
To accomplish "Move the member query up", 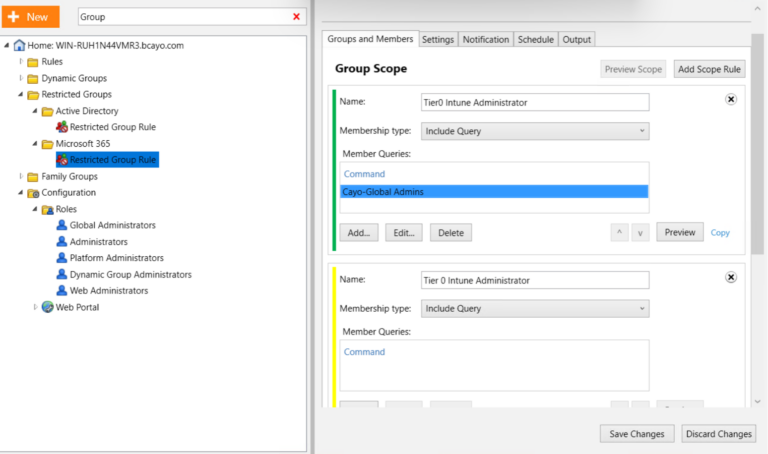I will coord(620,233).
